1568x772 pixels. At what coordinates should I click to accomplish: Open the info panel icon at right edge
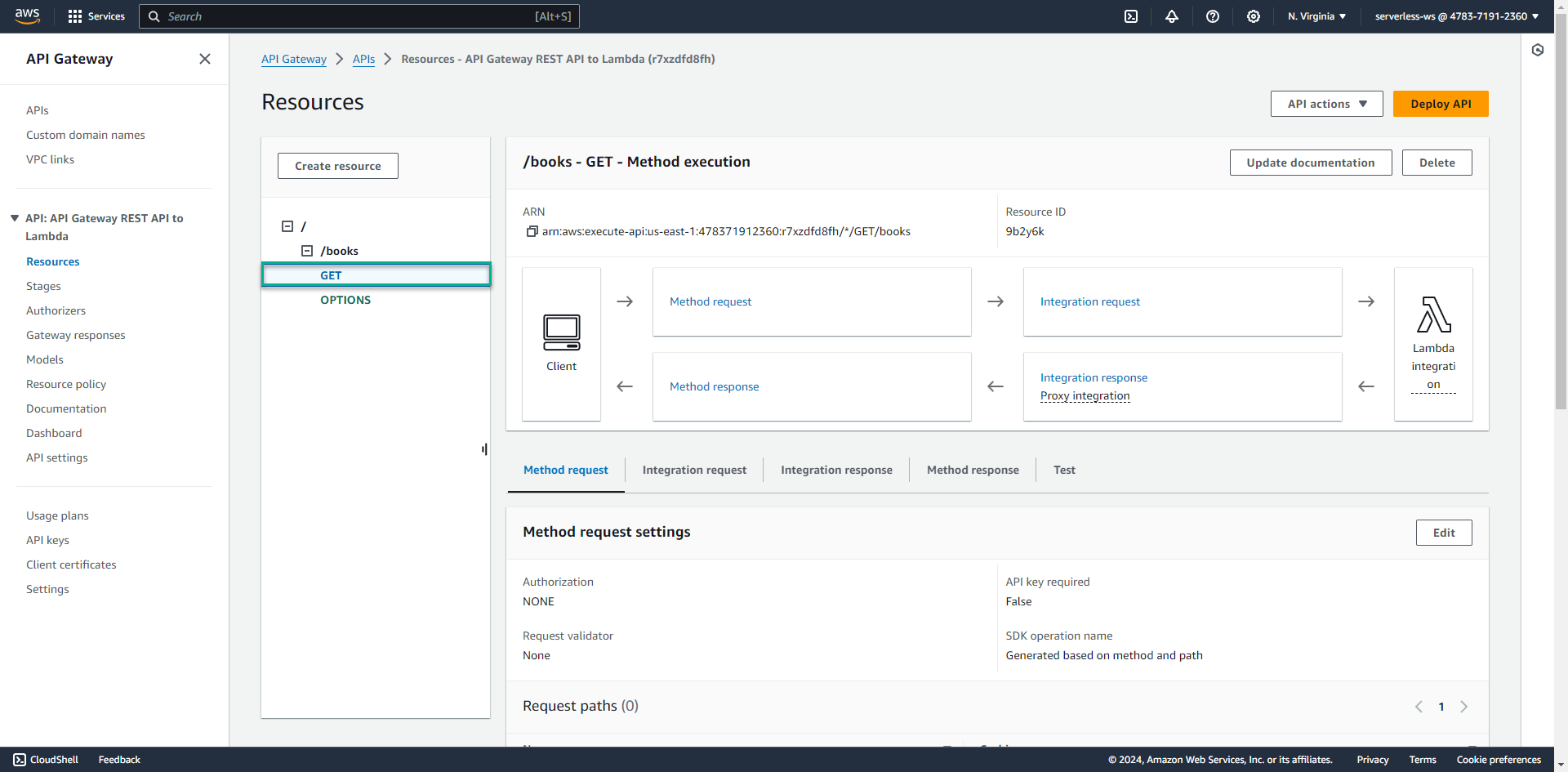[x=1538, y=51]
